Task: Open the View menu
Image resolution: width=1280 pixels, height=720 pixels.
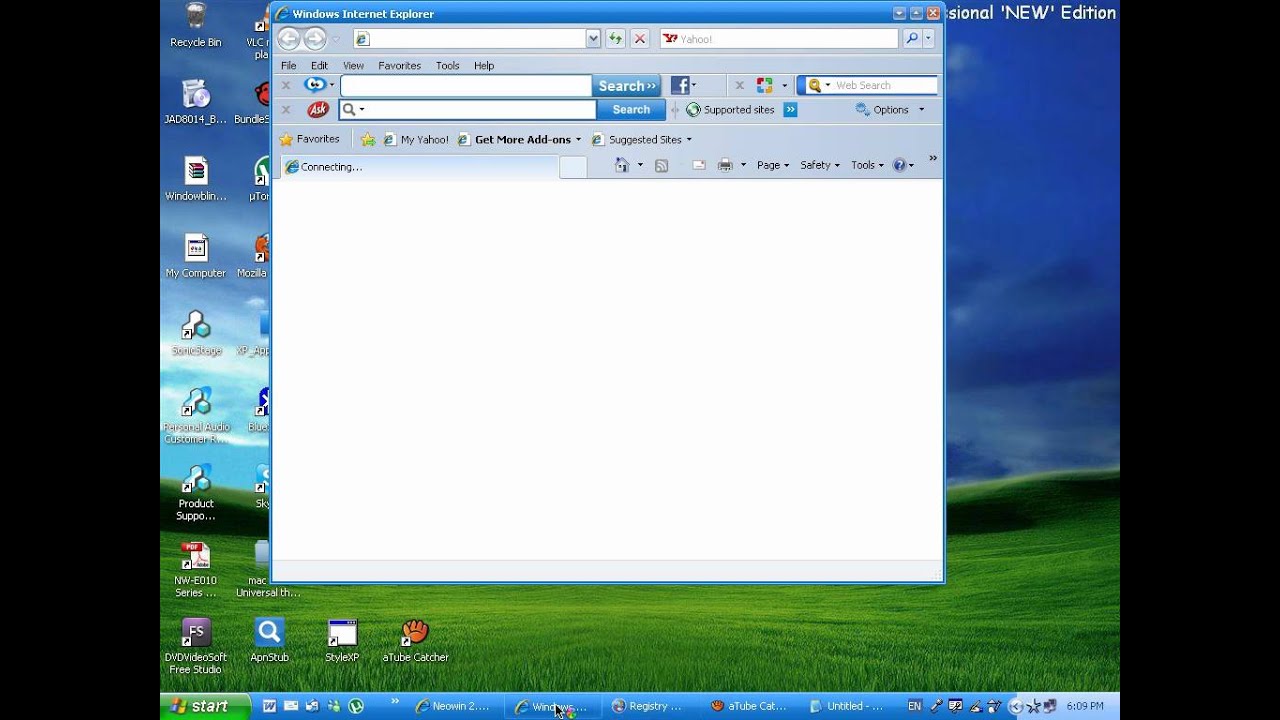Action: pyautogui.click(x=353, y=65)
